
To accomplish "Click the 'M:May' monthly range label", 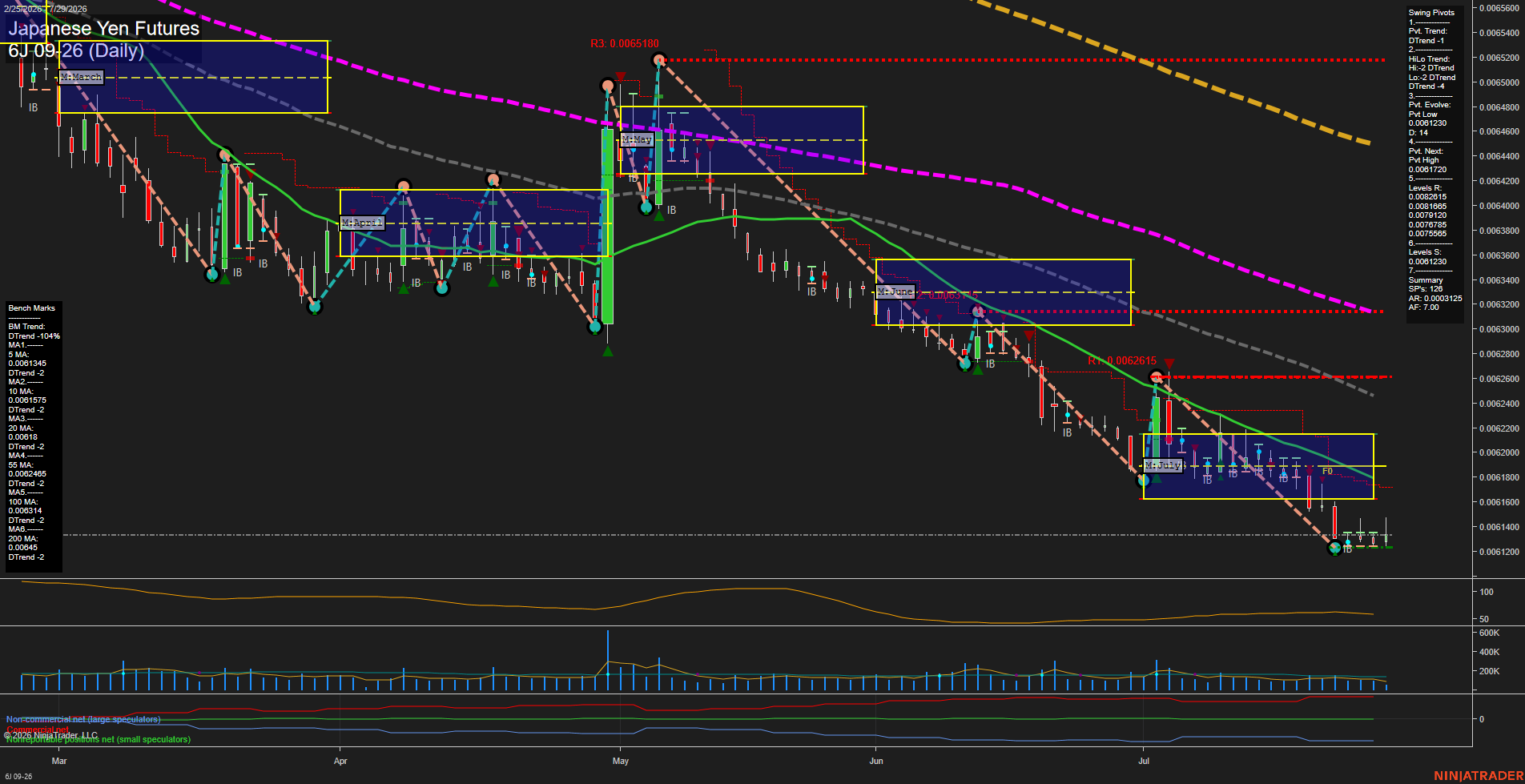I will [638, 139].
